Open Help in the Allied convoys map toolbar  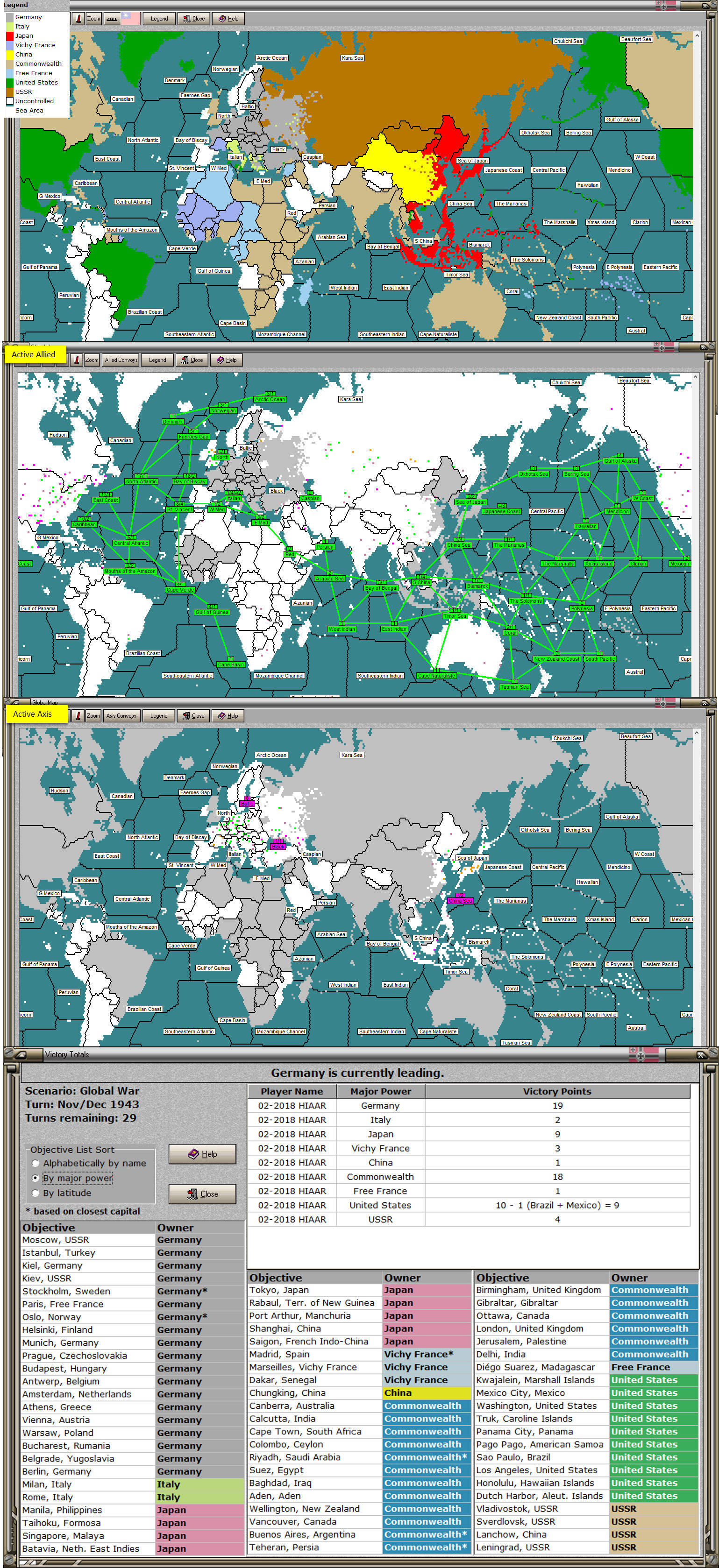227,360
